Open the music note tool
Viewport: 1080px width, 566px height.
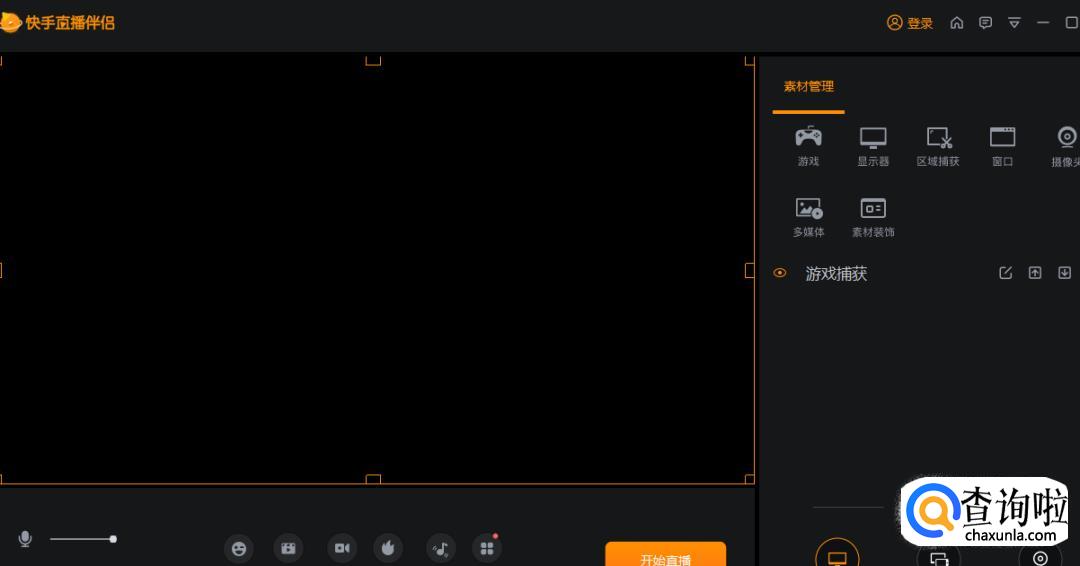(441, 548)
